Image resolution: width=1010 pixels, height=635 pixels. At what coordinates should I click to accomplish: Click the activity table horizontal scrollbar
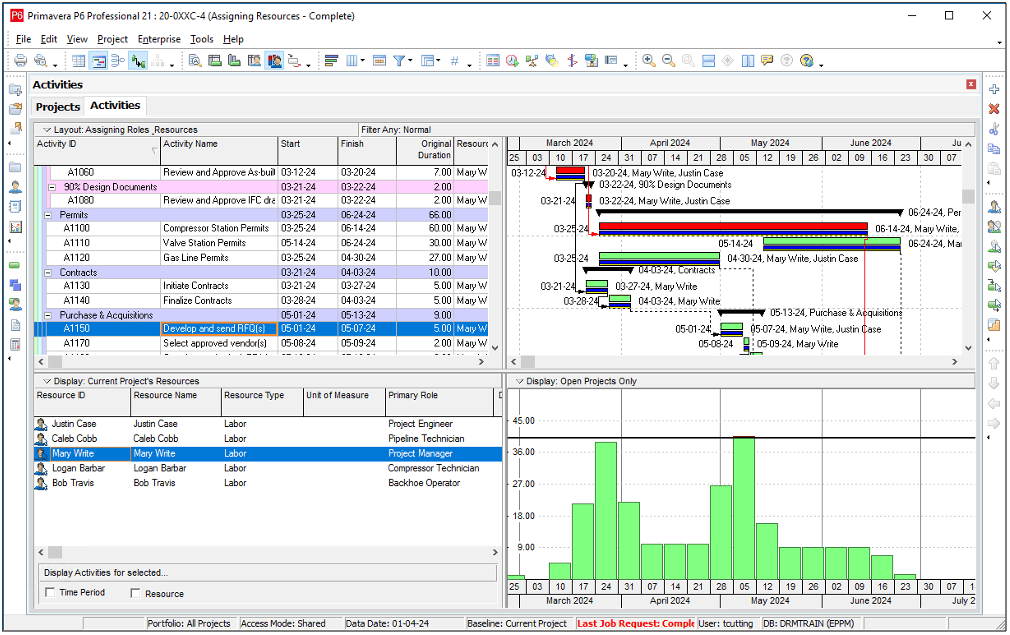pos(262,362)
